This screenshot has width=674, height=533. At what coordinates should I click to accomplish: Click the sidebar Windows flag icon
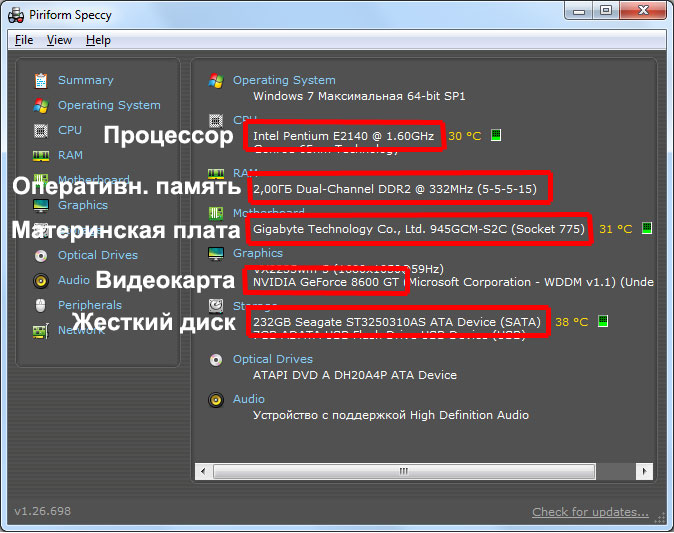(x=41, y=105)
